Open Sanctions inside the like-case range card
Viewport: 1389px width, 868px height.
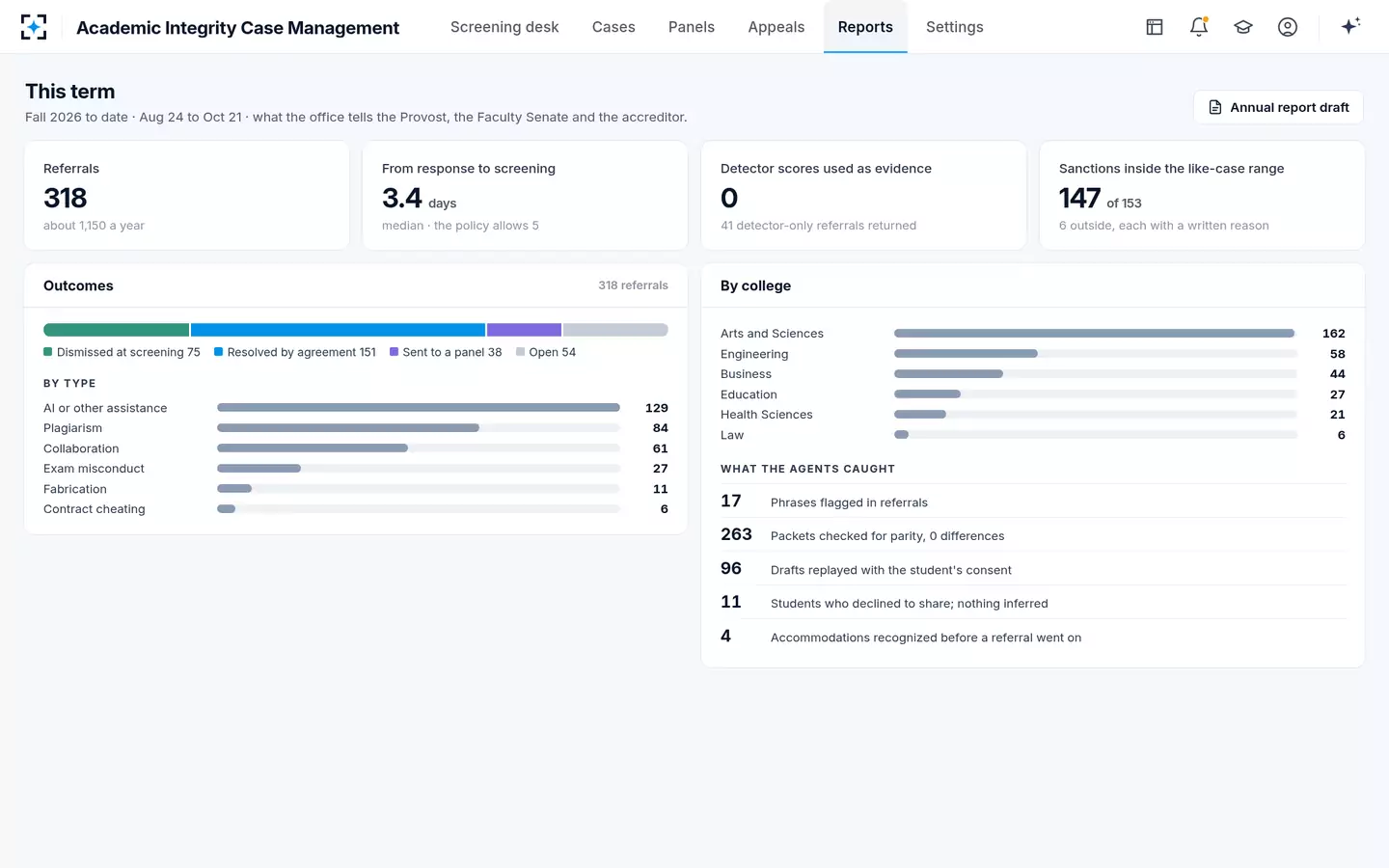point(1203,196)
